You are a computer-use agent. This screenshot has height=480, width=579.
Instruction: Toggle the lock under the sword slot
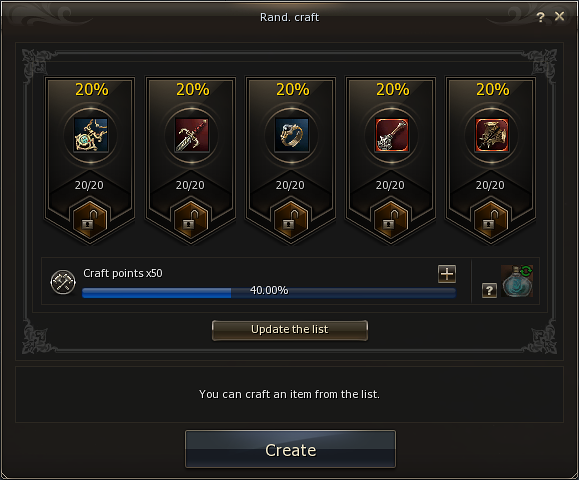(191, 221)
